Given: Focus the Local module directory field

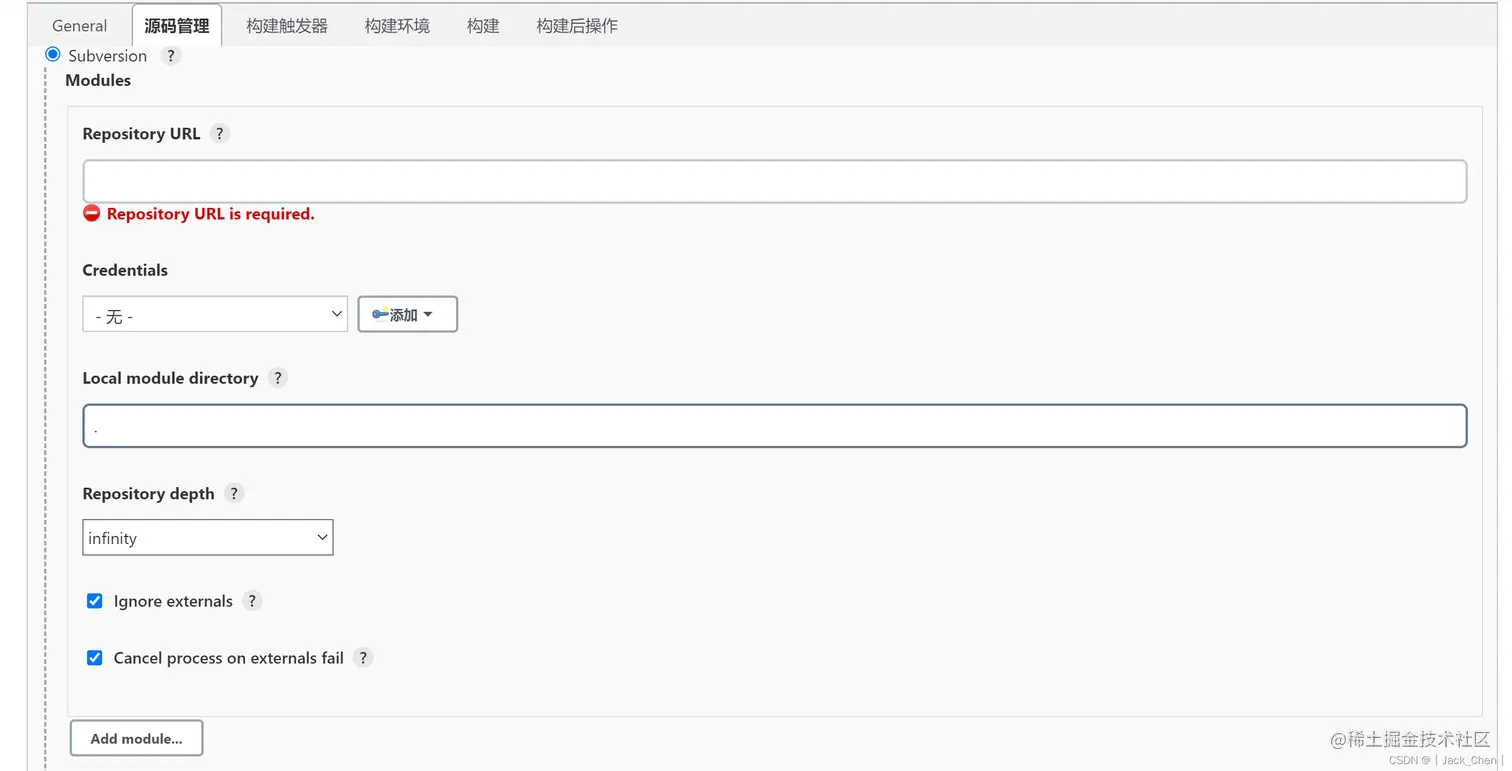Looking at the screenshot, I should [x=775, y=426].
